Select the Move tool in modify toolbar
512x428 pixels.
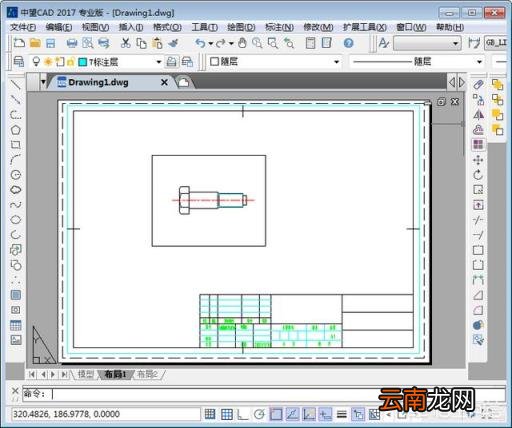[x=478, y=160]
